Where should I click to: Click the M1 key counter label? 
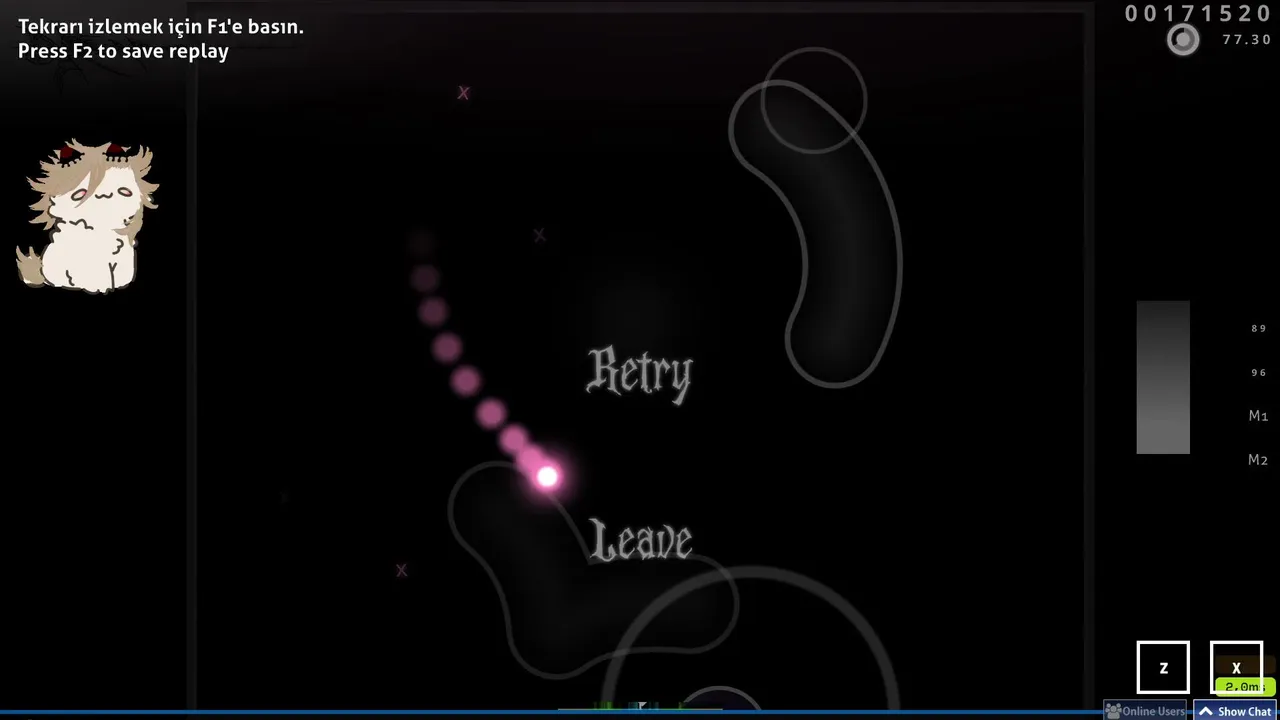pos(1258,416)
